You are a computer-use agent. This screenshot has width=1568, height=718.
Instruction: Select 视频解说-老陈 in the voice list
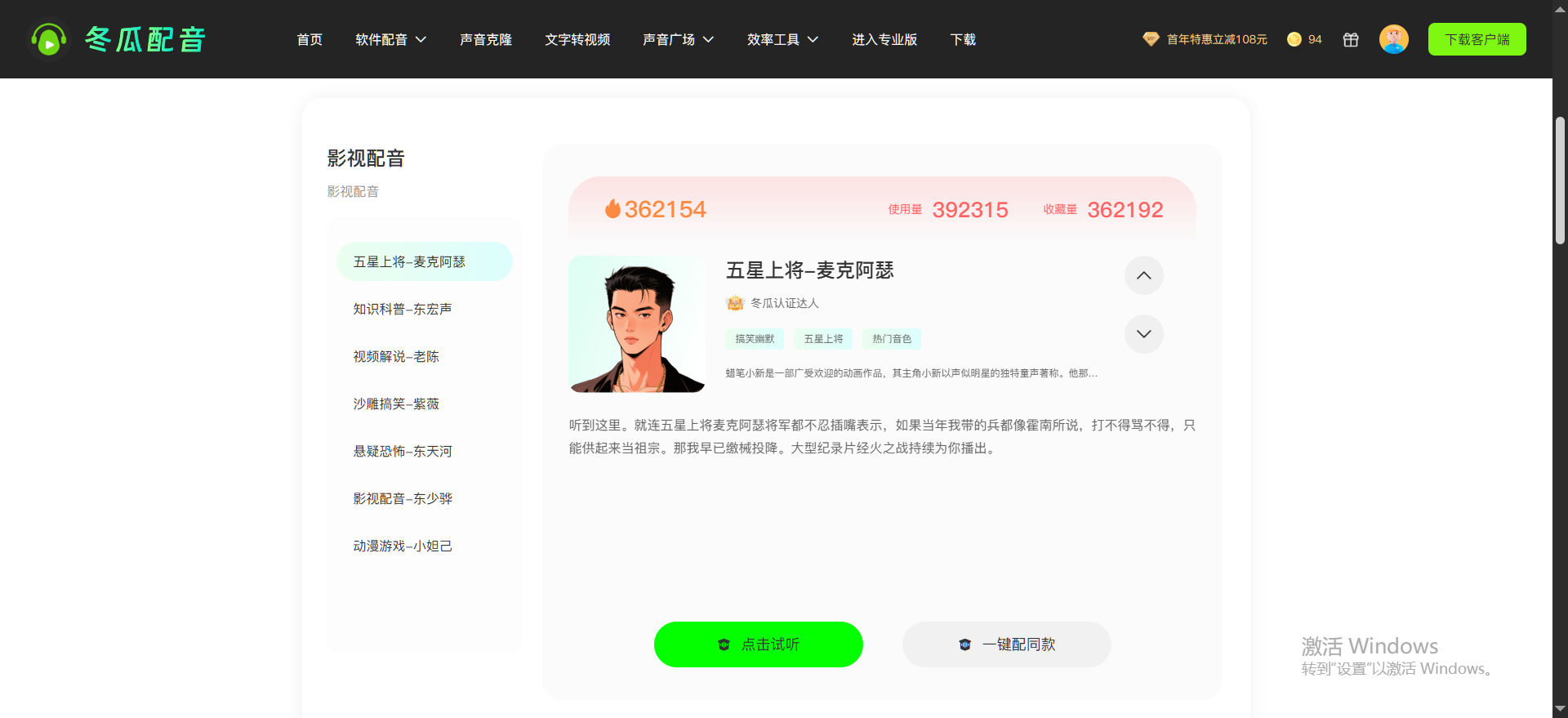pyautogui.click(x=425, y=356)
